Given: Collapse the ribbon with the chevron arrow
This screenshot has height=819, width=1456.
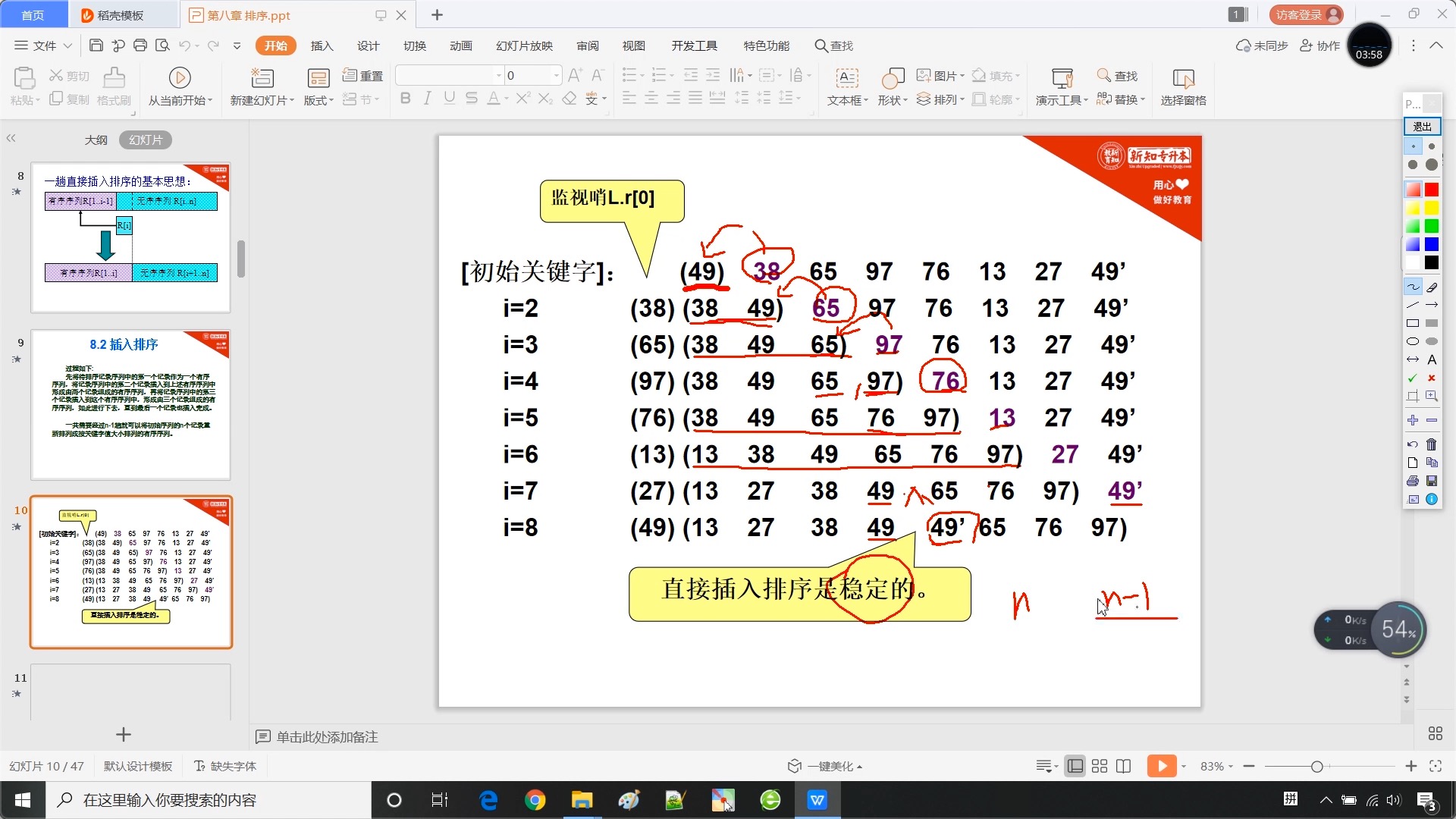Looking at the screenshot, I should coord(1436,45).
